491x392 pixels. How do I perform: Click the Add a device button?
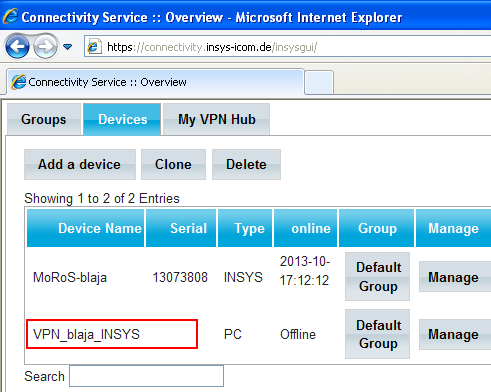[x=80, y=164]
